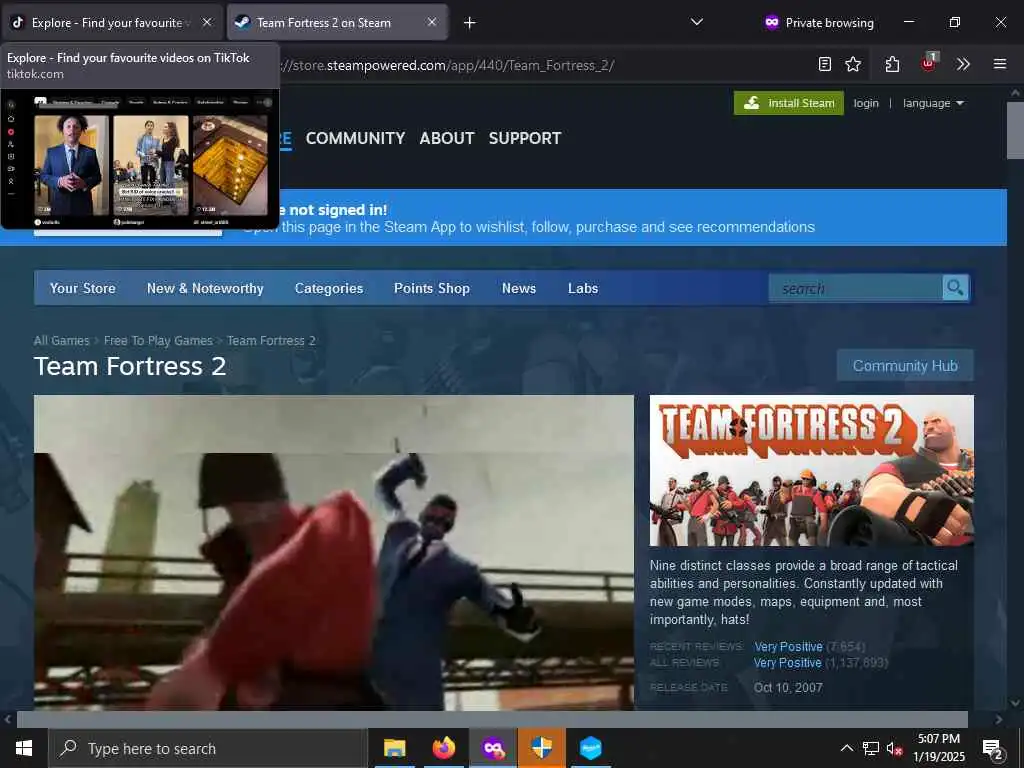Click the Team Fortress 2 header image
Screen dimensions: 1024x768
point(812,470)
